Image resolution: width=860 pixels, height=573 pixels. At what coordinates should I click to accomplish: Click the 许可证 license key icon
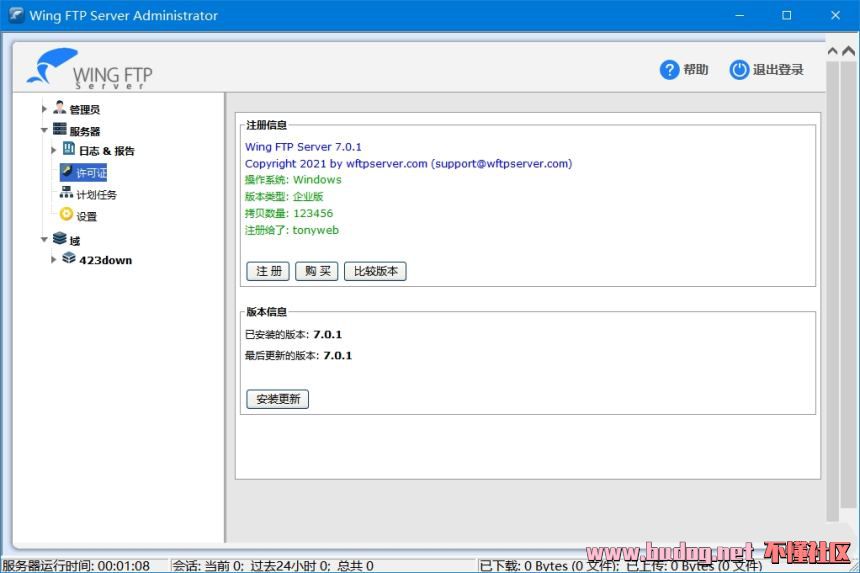coord(67,172)
